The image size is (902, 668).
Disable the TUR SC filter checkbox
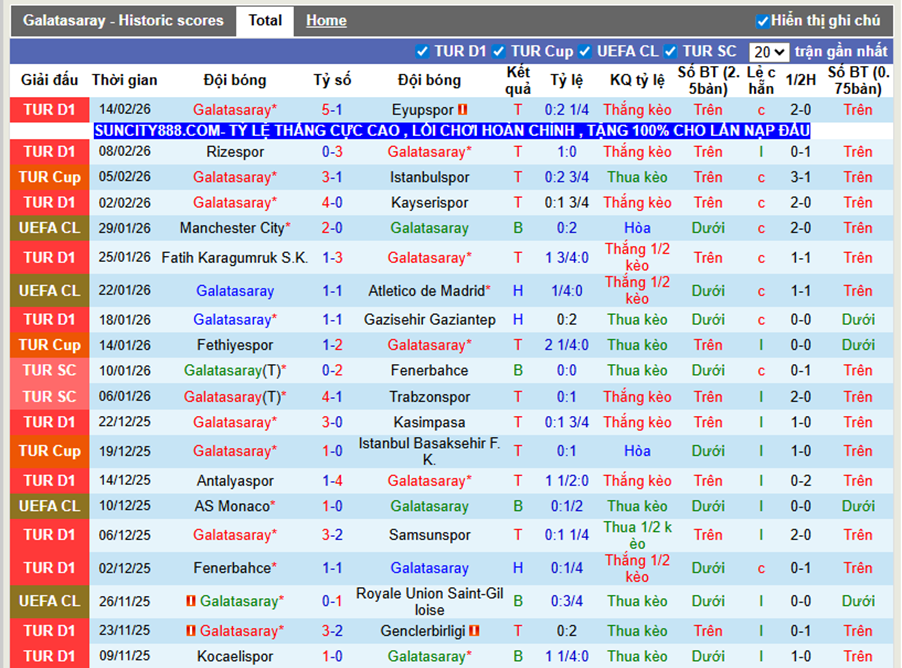670,52
